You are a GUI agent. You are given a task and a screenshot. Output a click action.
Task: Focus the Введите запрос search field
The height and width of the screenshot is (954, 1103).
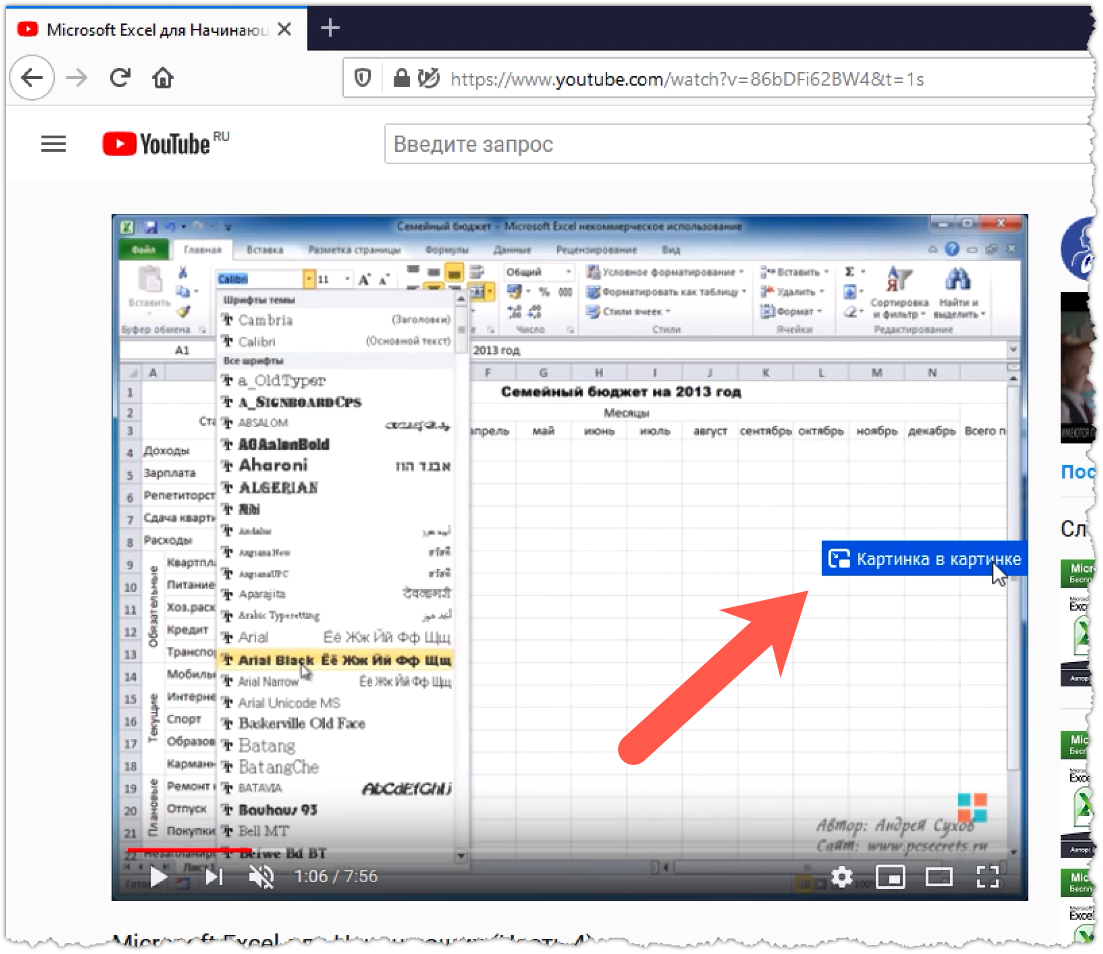tap(739, 144)
